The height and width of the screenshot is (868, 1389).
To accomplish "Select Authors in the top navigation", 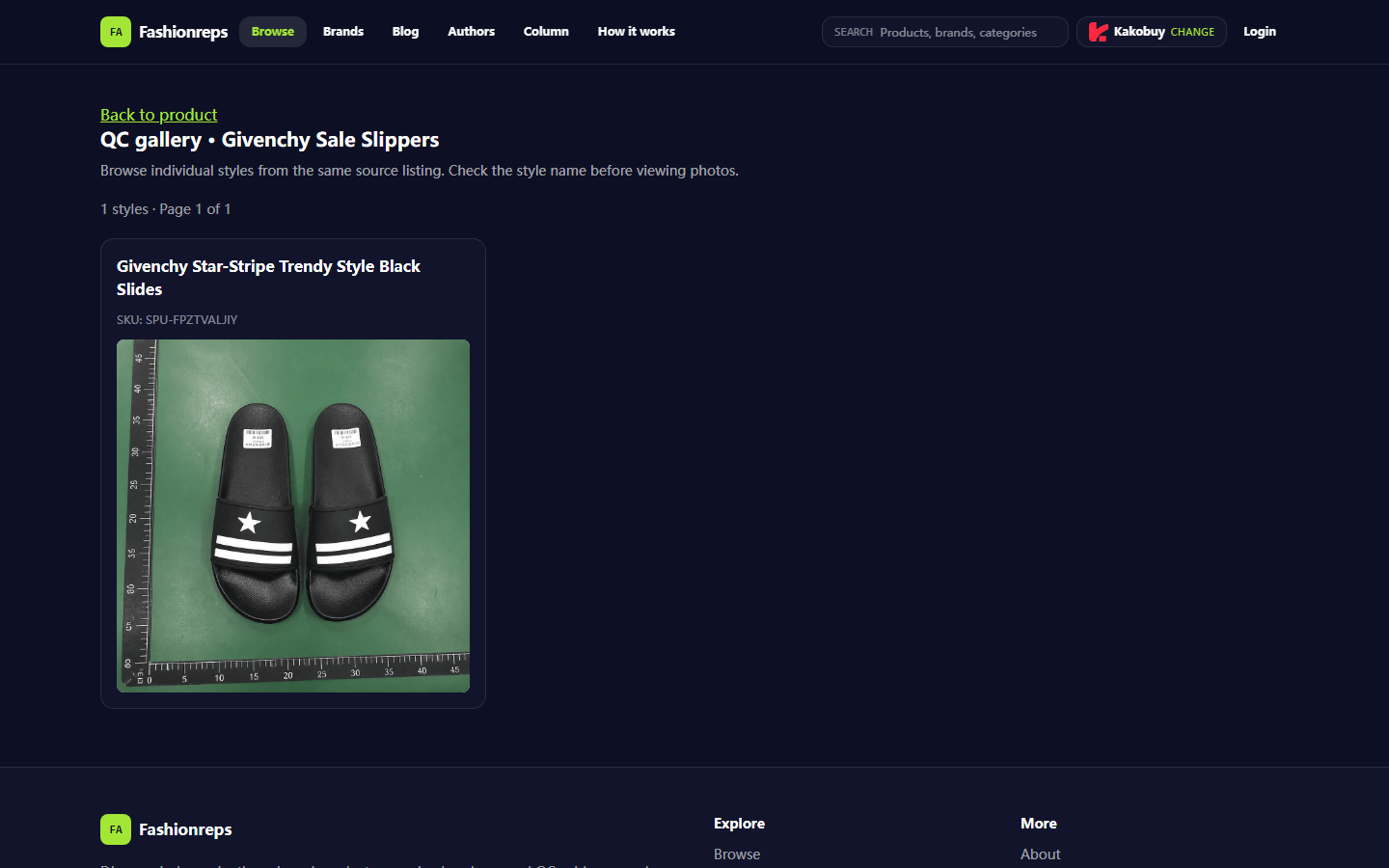I will click(x=471, y=32).
